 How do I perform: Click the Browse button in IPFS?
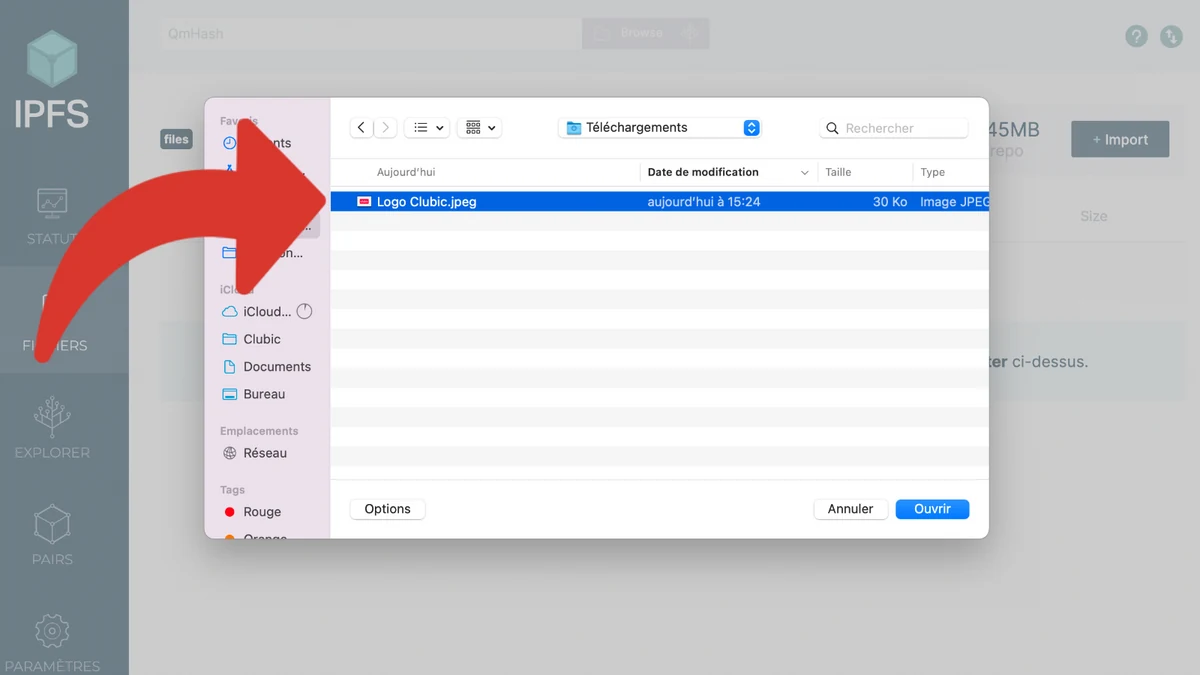645,33
